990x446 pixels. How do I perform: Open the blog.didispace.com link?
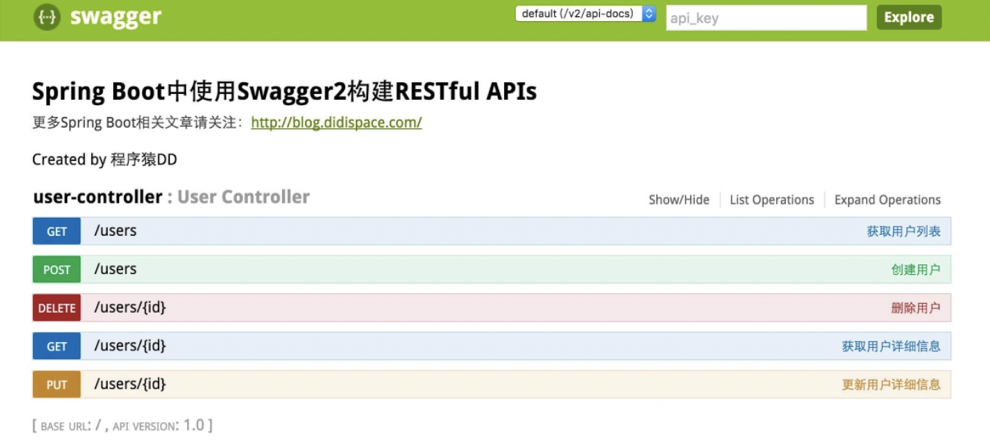(x=337, y=123)
